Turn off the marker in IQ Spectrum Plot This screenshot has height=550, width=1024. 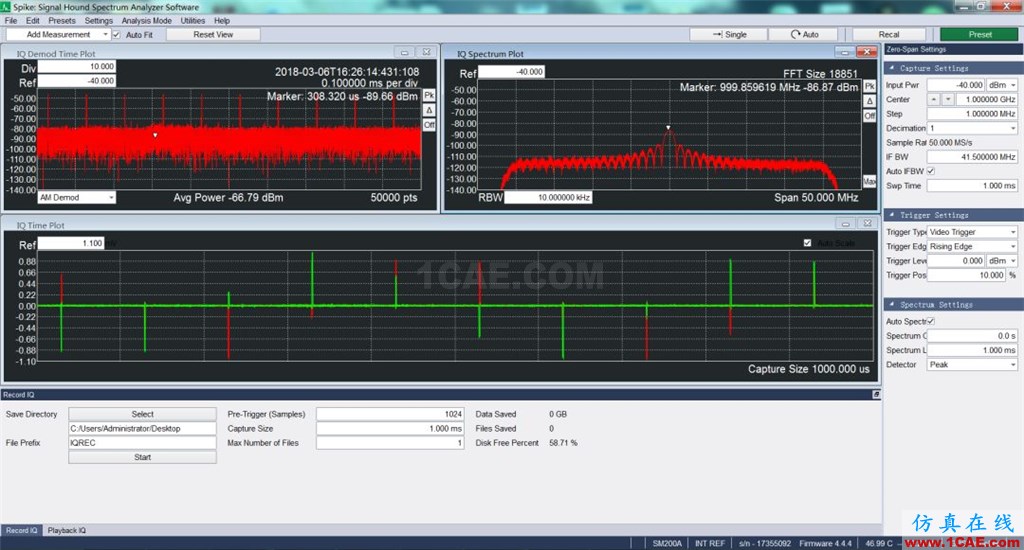coord(870,116)
